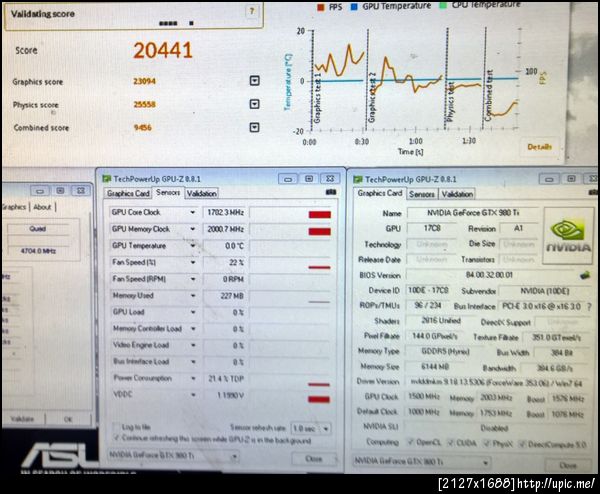Click the 1702.3 MHz core clock value
The width and height of the screenshot is (600, 494).
point(225,212)
